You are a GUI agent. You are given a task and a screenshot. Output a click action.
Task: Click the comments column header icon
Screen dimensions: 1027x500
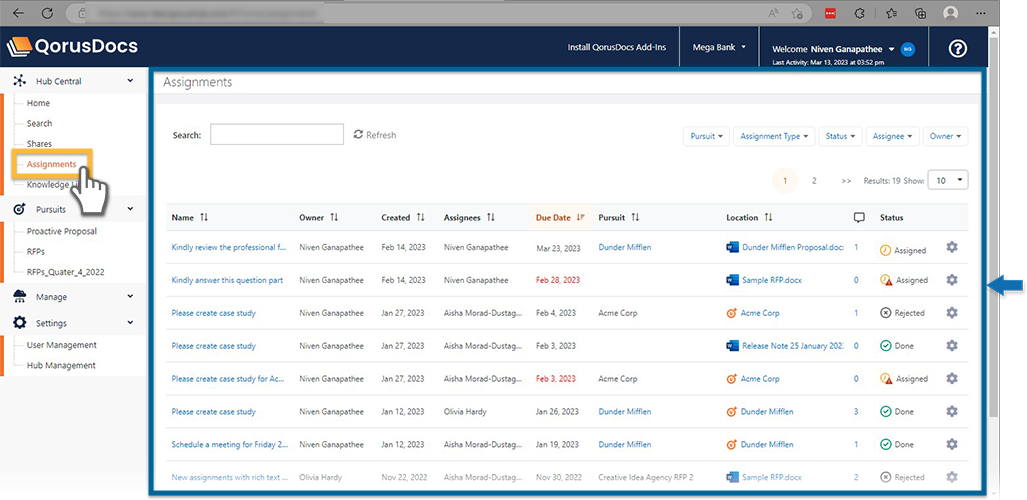coord(859,217)
